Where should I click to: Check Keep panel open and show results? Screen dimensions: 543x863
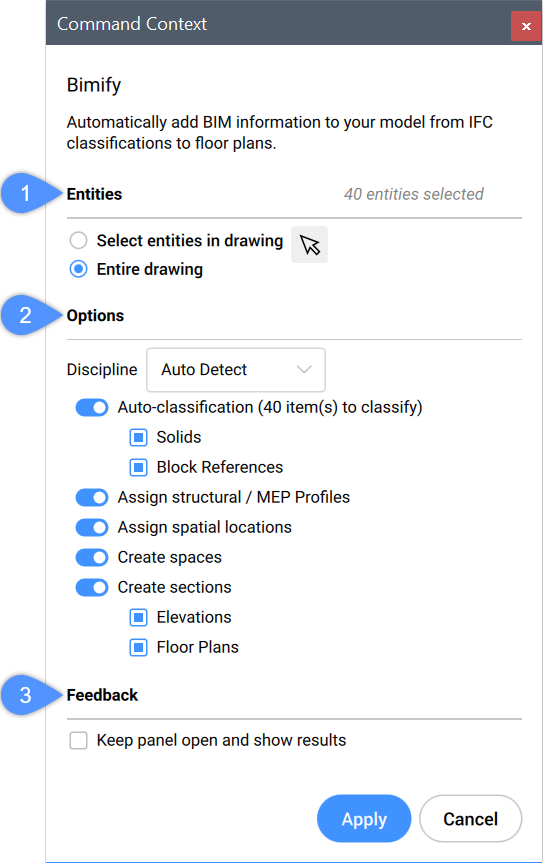click(x=78, y=740)
